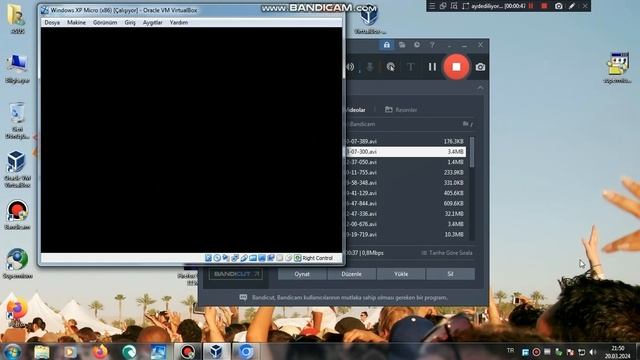
Task: Open the floating recorder bar hamburger menu
Action: pos(432,6)
